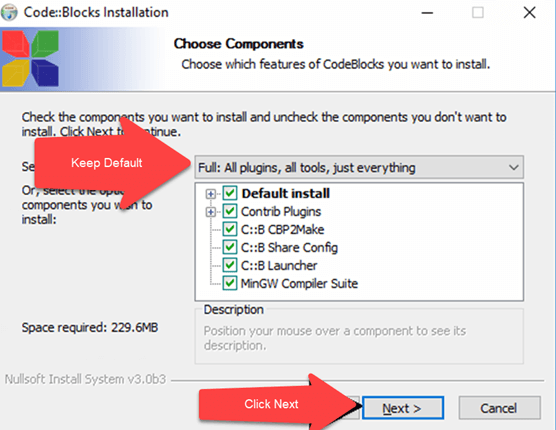
Task: Uncheck the Default install checkbox
Action: [x=230, y=193]
